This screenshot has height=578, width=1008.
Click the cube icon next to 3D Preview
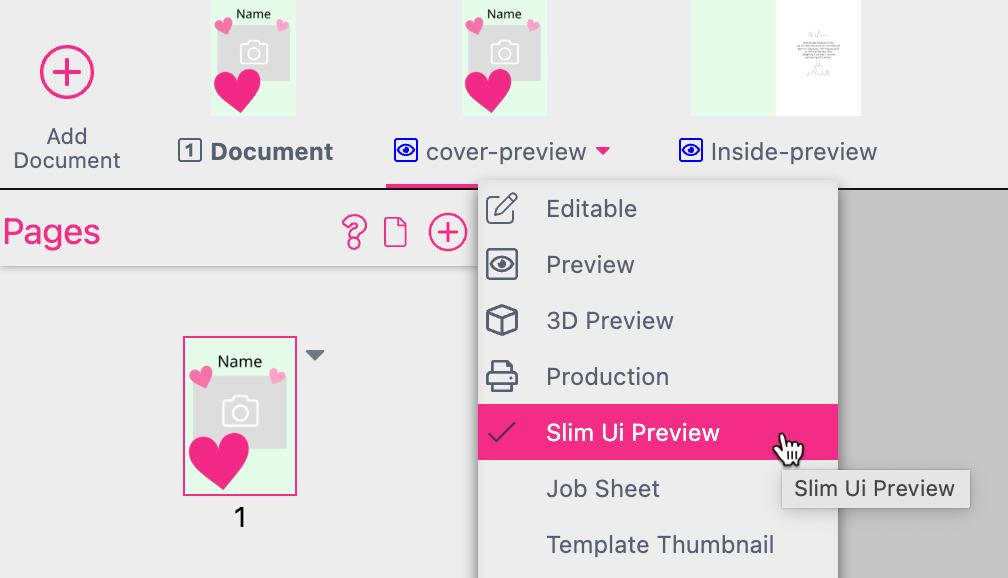[x=501, y=320]
